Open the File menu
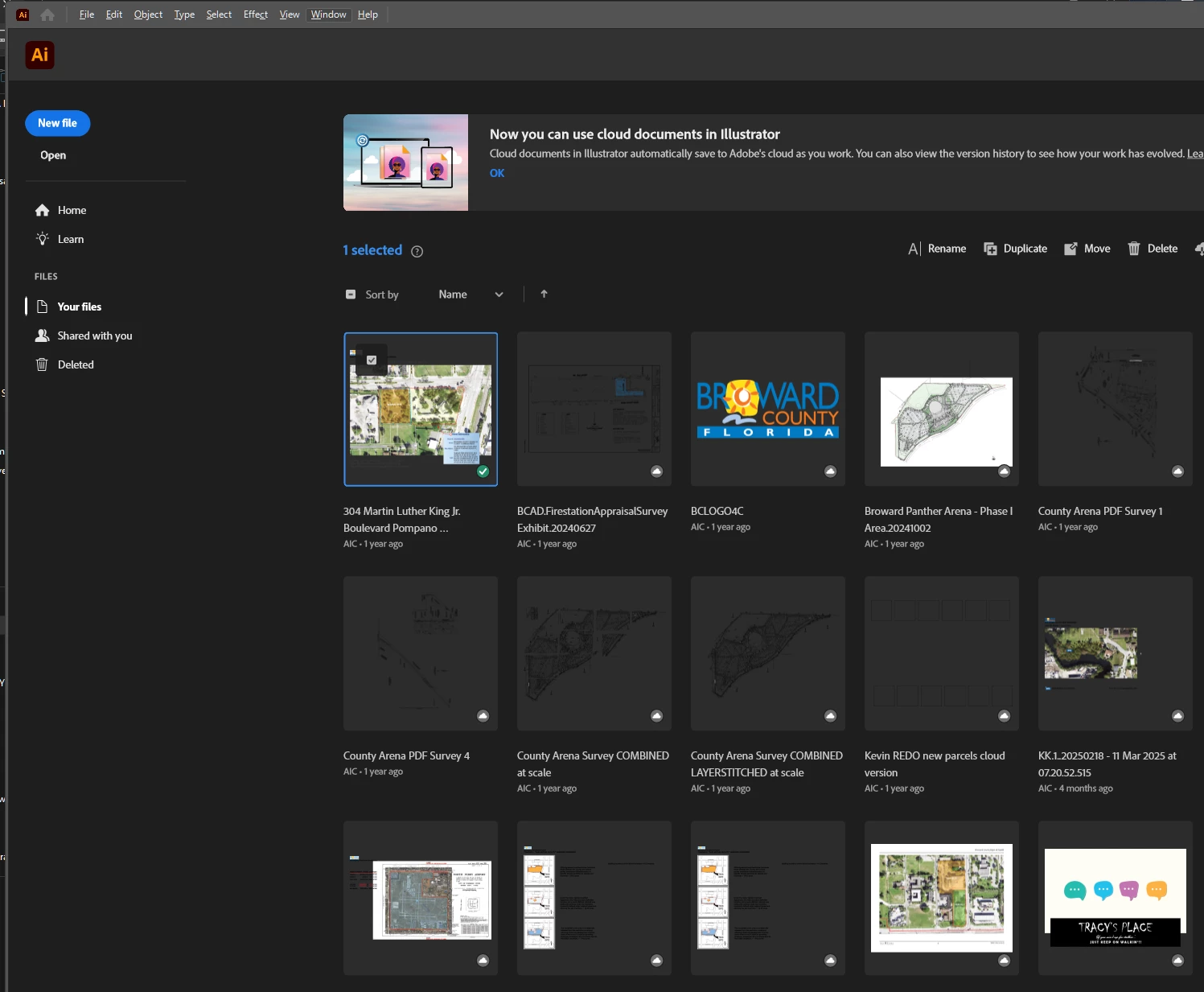The image size is (1204, 992). pyautogui.click(x=87, y=14)
